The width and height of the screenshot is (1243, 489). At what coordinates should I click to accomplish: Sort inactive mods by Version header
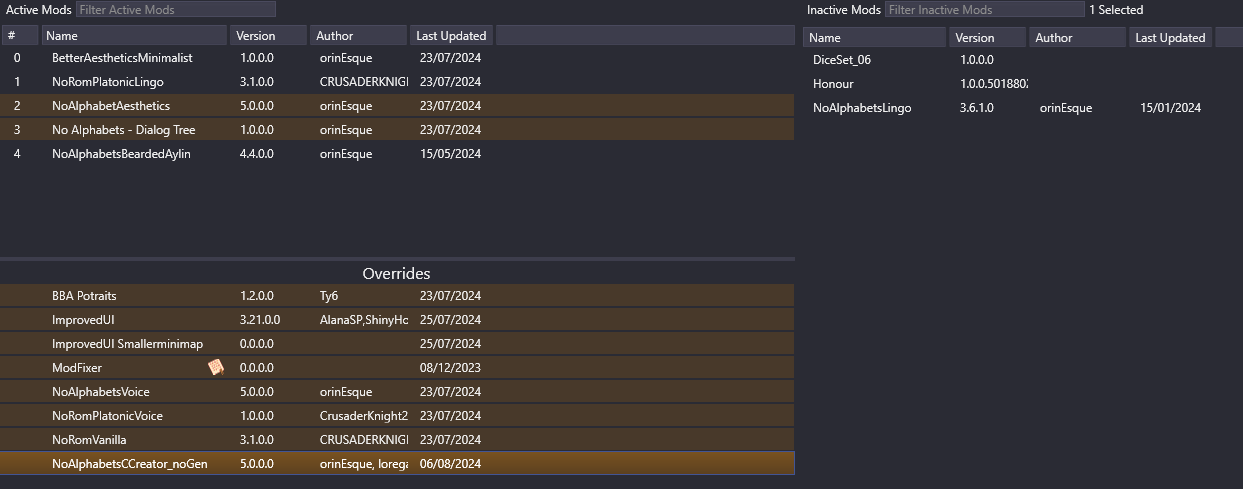pyautogui.click(x=987, y=38)
